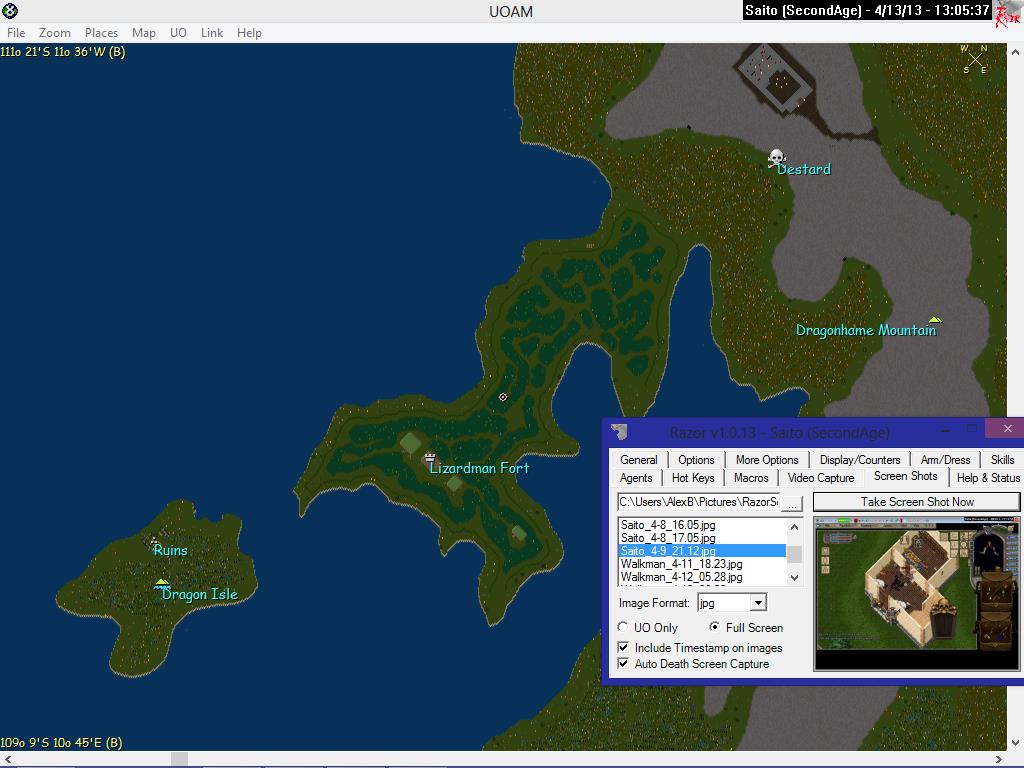Viewport: 1024px width, 768px height.
Task: Click the Dragon Isle marker icon
Action: click(162, 582)
